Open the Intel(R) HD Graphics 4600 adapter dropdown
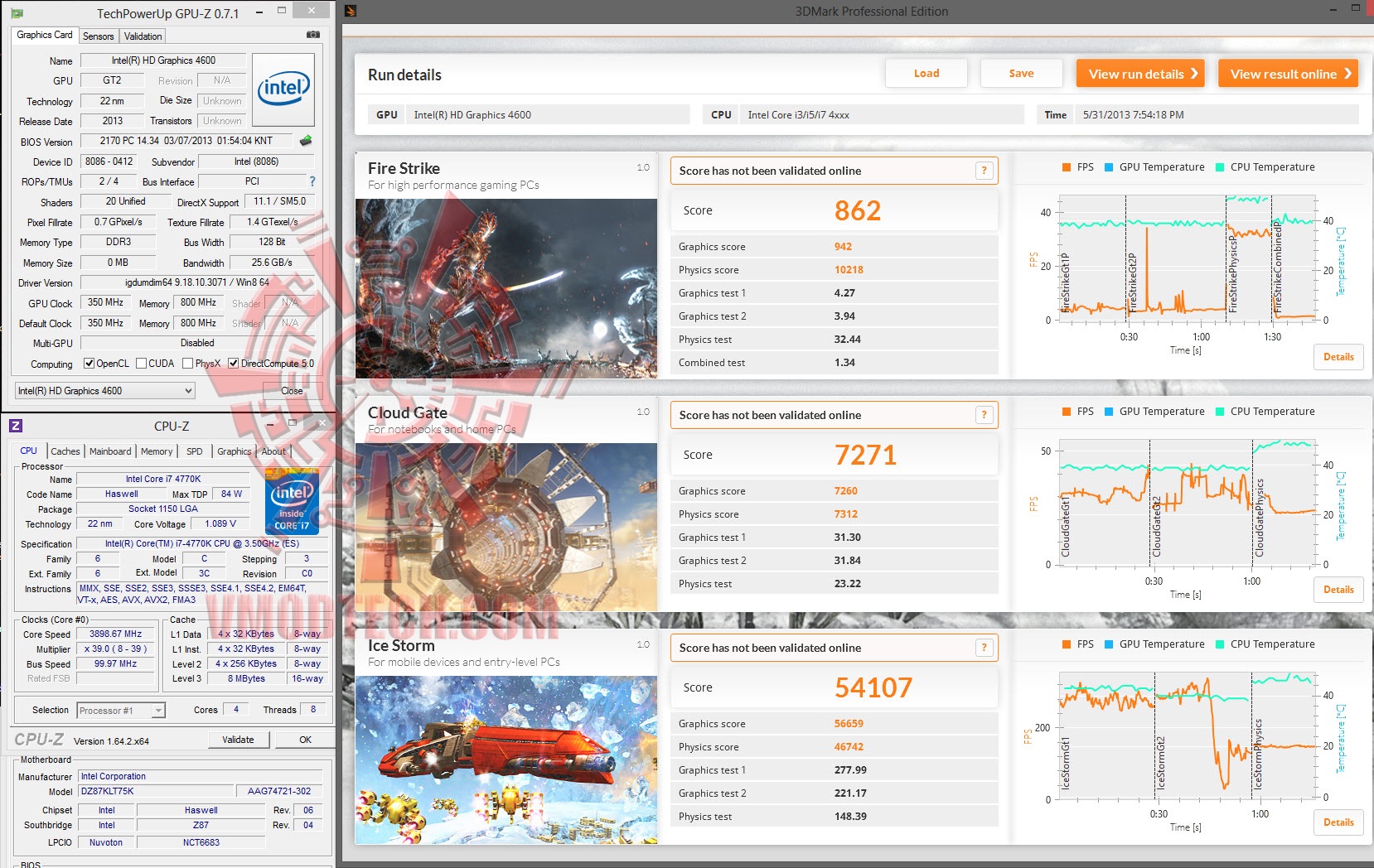Viewport: 1374px width, 868px height. coord(105,391)
